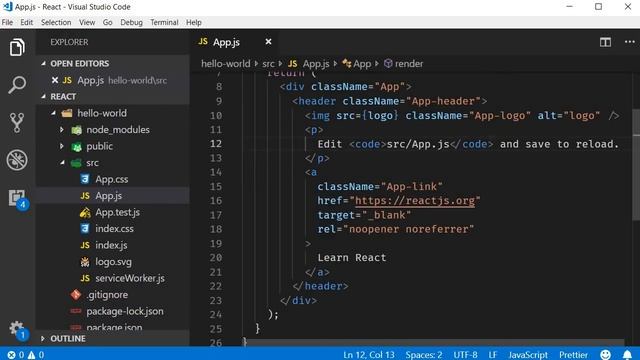Viewport: 640px width, 360px height.
Task: Open the Manage gear settings icon
Action: (x=18, y=329)
